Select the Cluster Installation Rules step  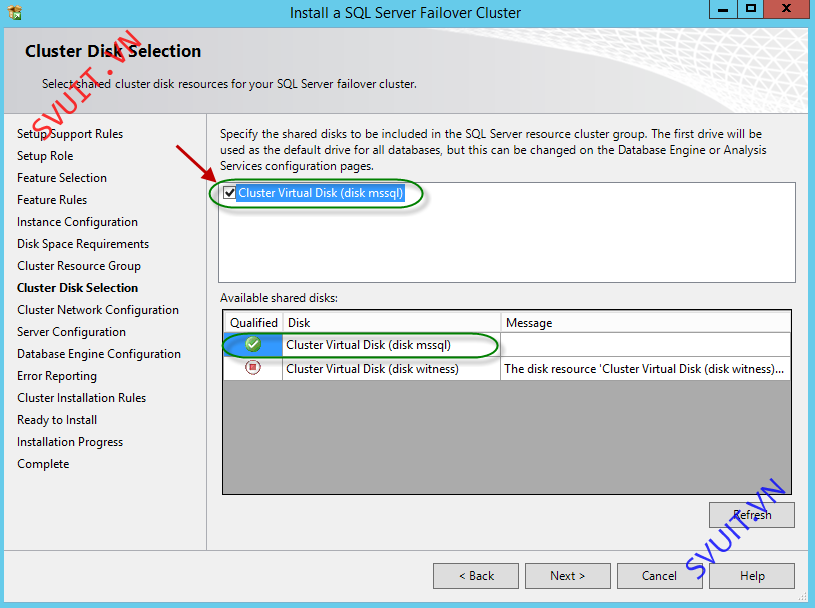(82, 398)
